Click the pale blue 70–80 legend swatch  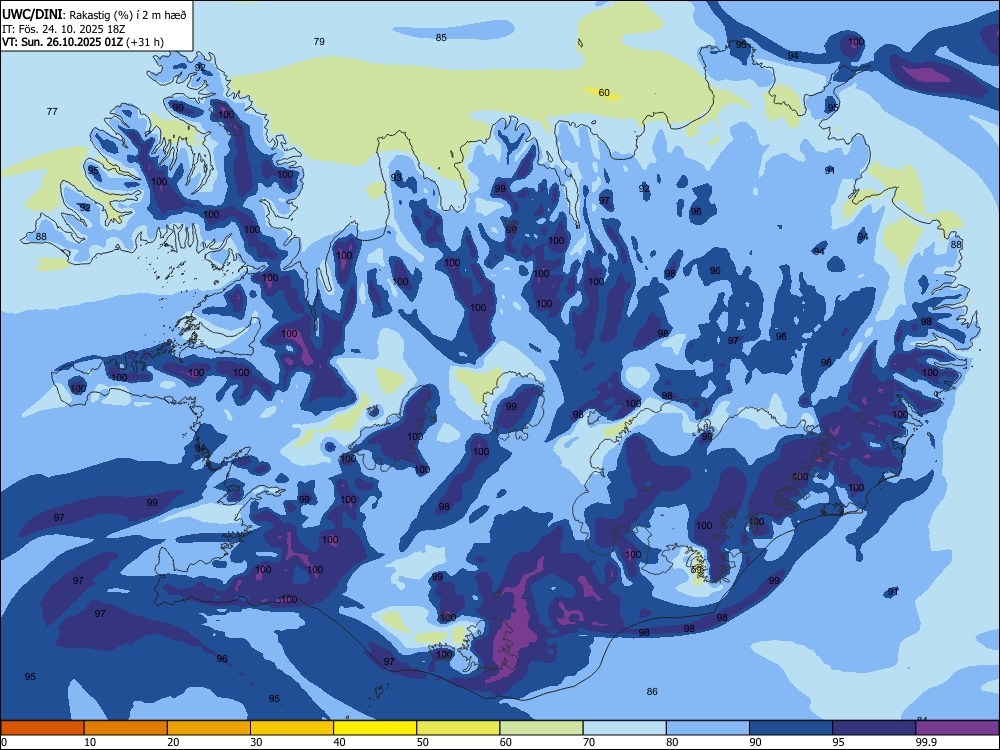tap(624, 728)
